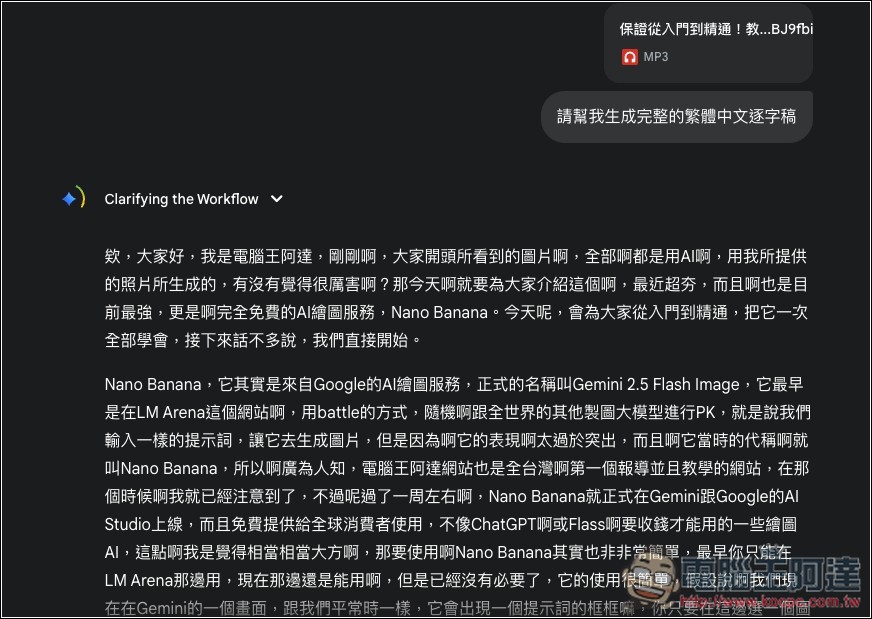Click the text Gemini 2.5 Flash Image

(x=656, y=384)
